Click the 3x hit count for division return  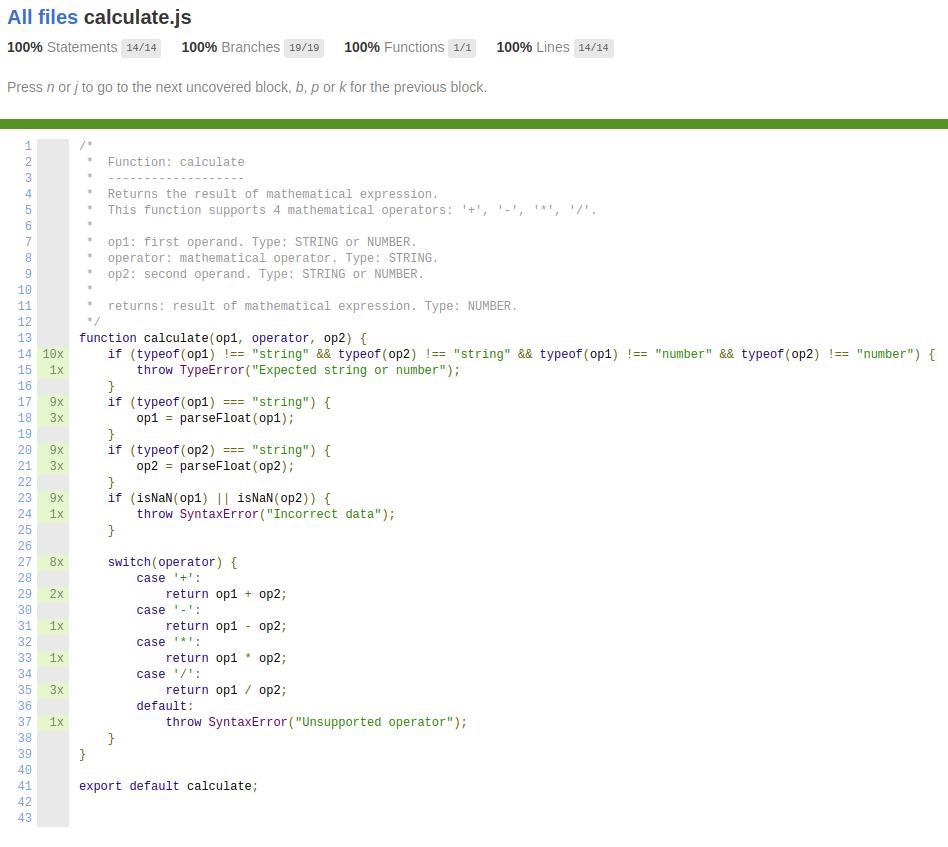[x=53, y=690]
